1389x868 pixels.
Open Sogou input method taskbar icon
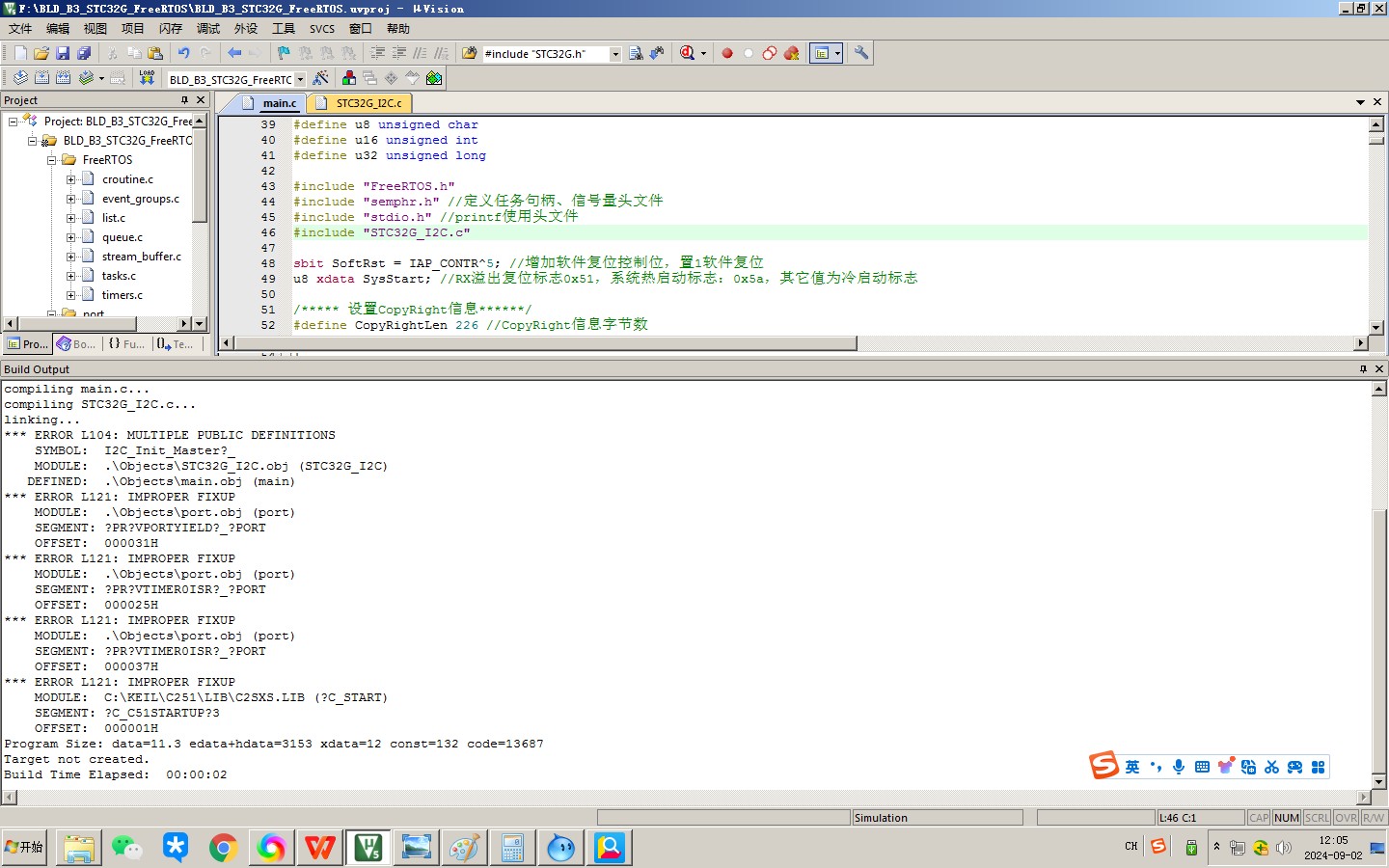pos(1158,846)
